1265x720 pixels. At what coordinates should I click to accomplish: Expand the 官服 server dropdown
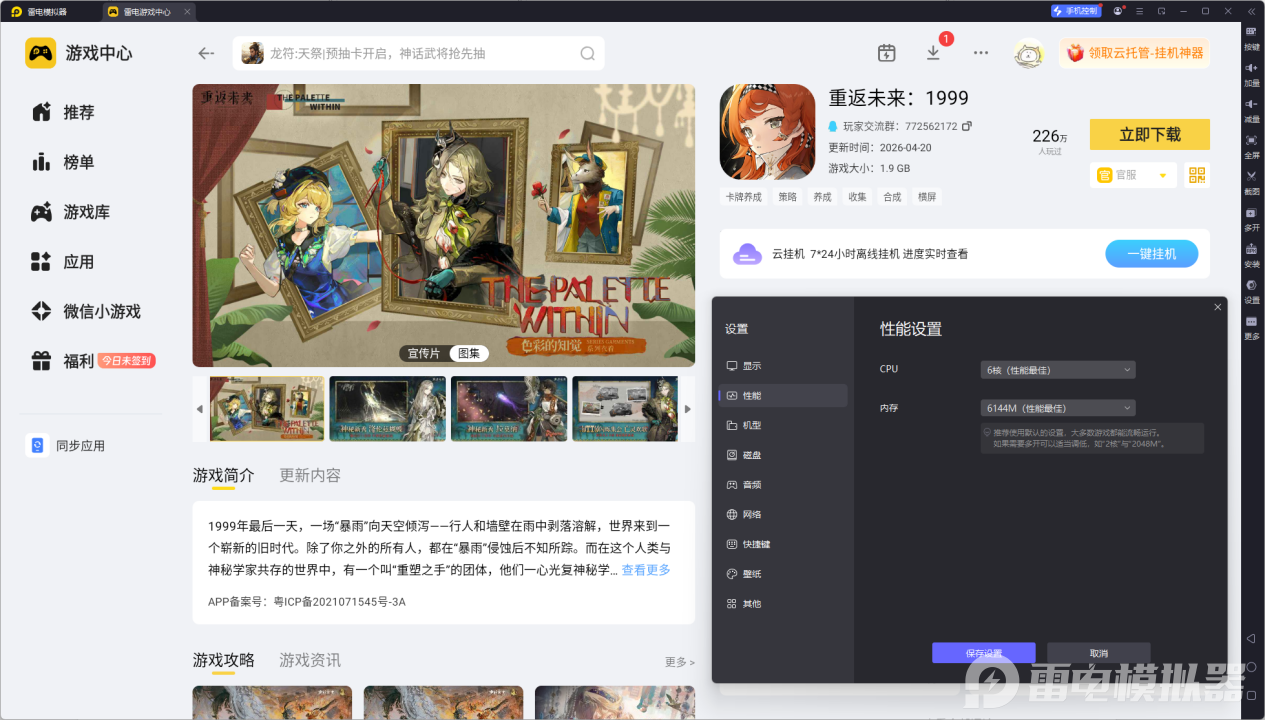tap(1133, 175)
